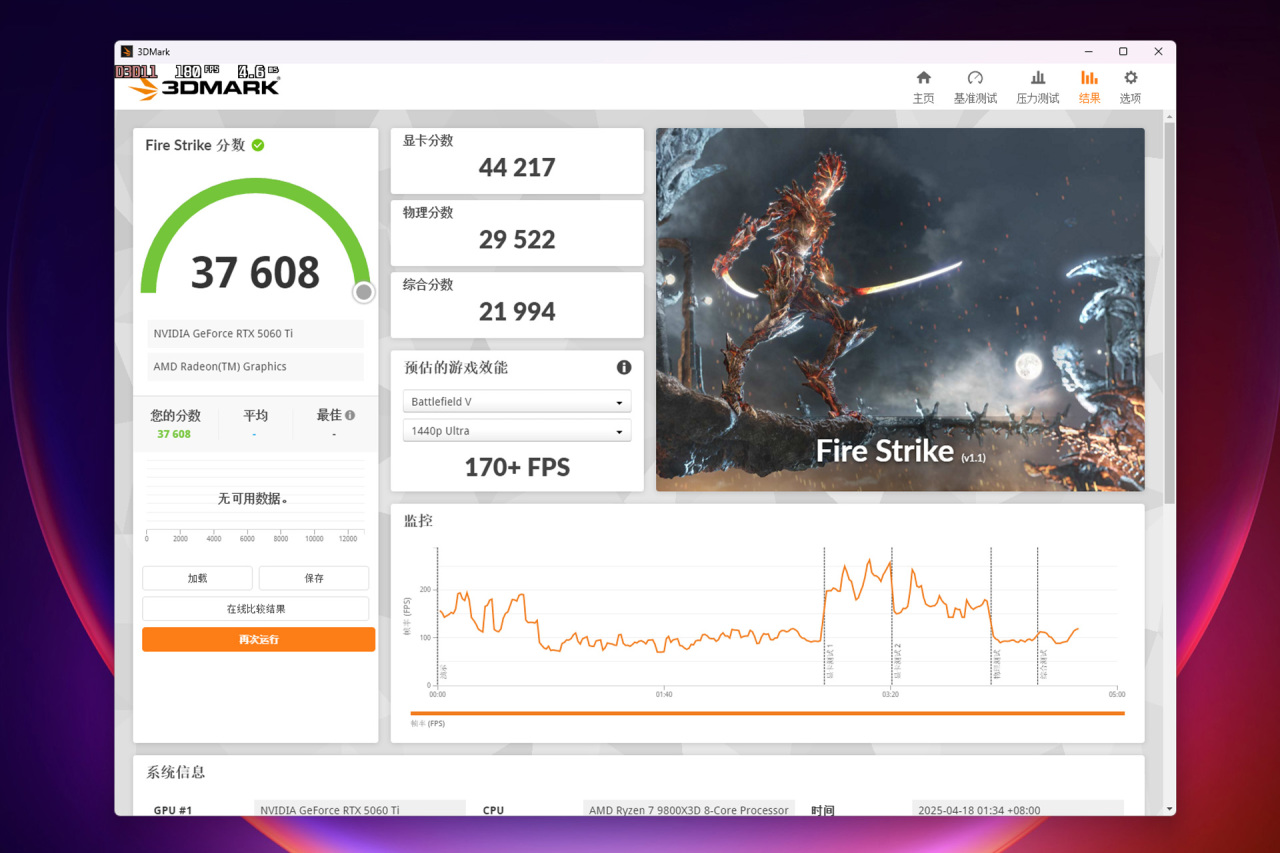1280x853 pixels.
Task: Open 选项 options via the gear icon
Action: pyautogui.click(x=1130, y=87)
